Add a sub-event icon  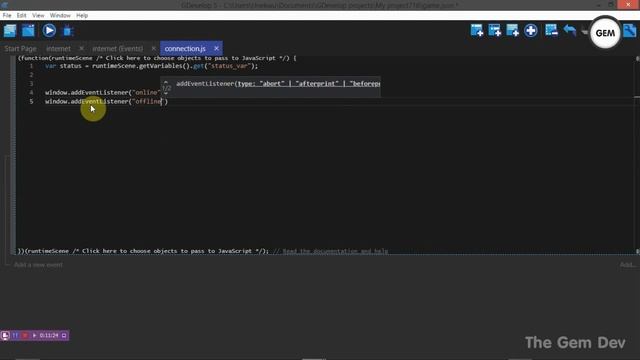click(494, 31)
